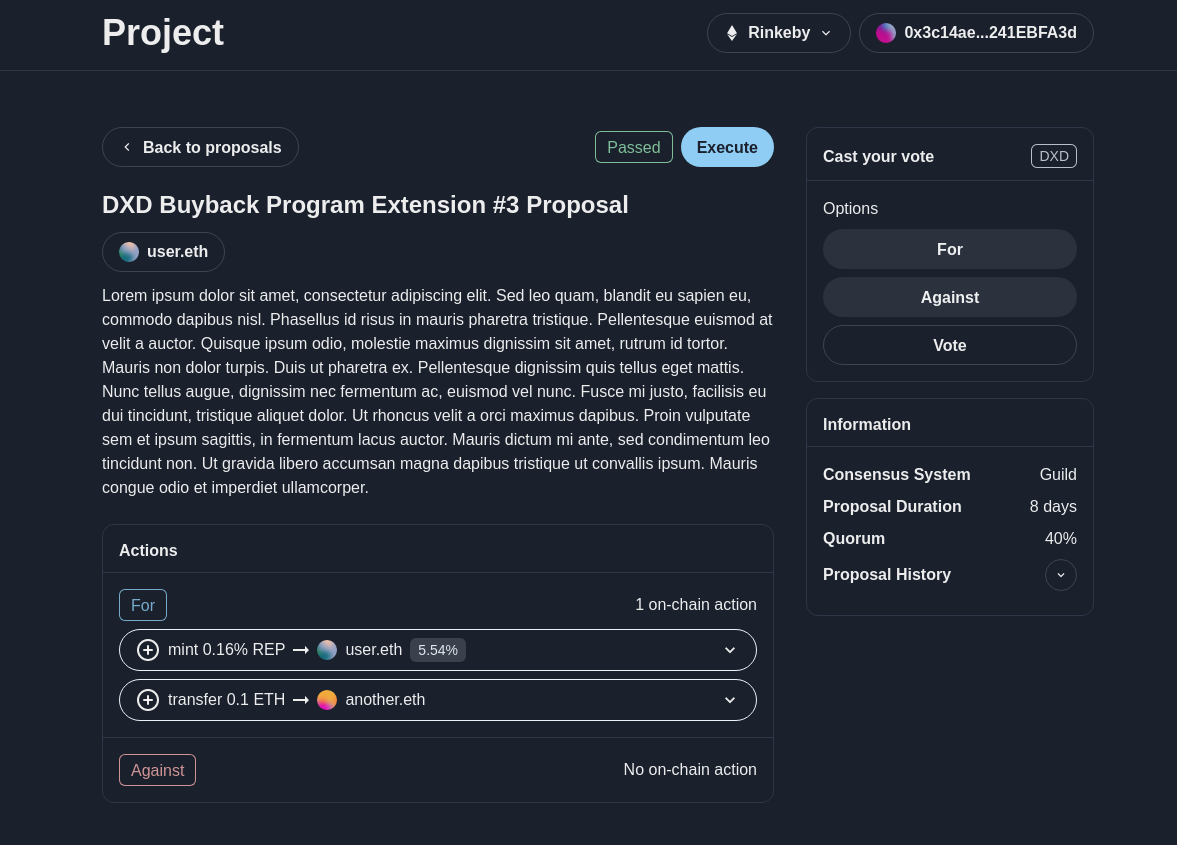
Task: Expand the mint 0.16% REP action details
Action: pos(730,650)
